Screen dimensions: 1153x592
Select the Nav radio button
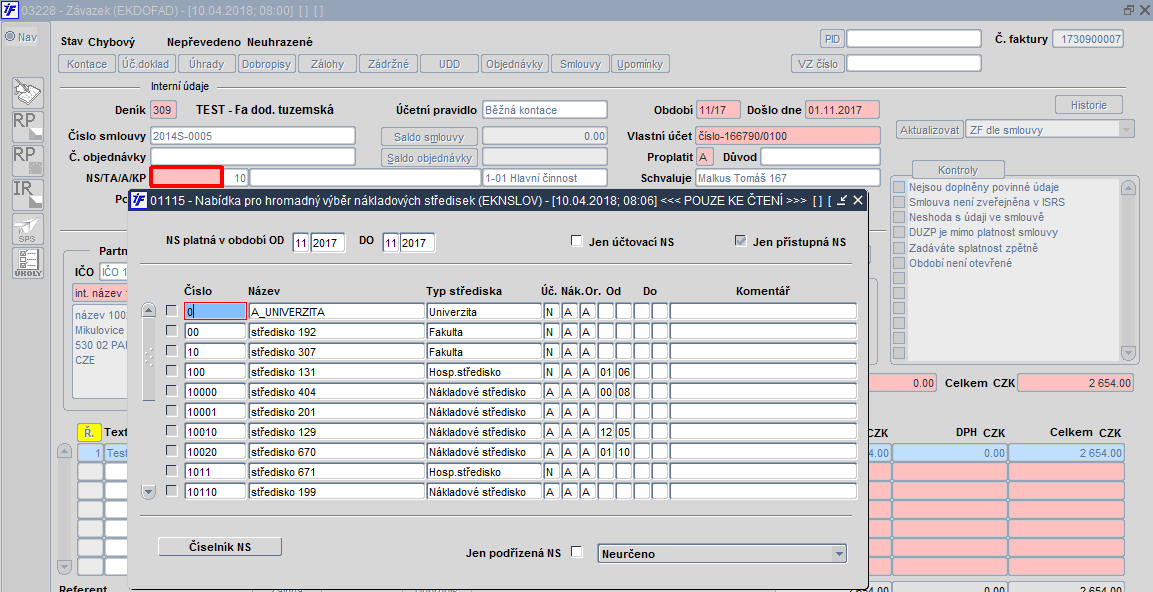tap(10, 37)
